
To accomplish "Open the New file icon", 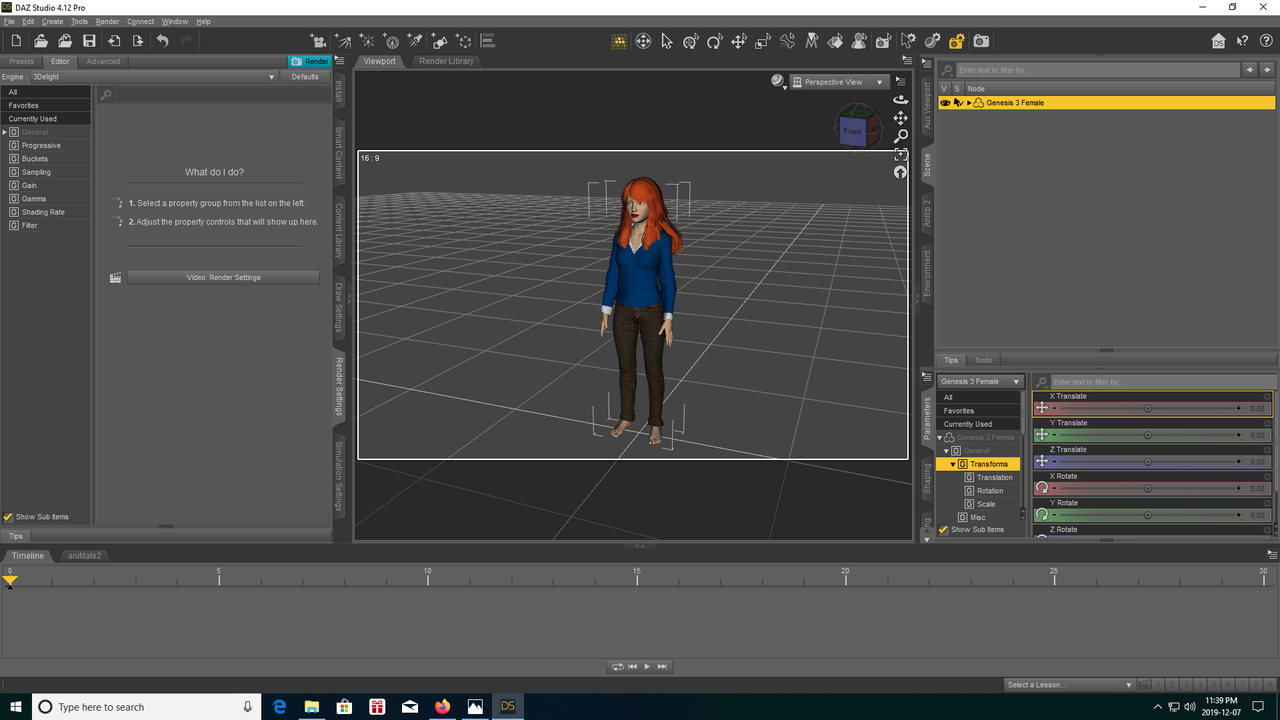I will tap(16, 41).
